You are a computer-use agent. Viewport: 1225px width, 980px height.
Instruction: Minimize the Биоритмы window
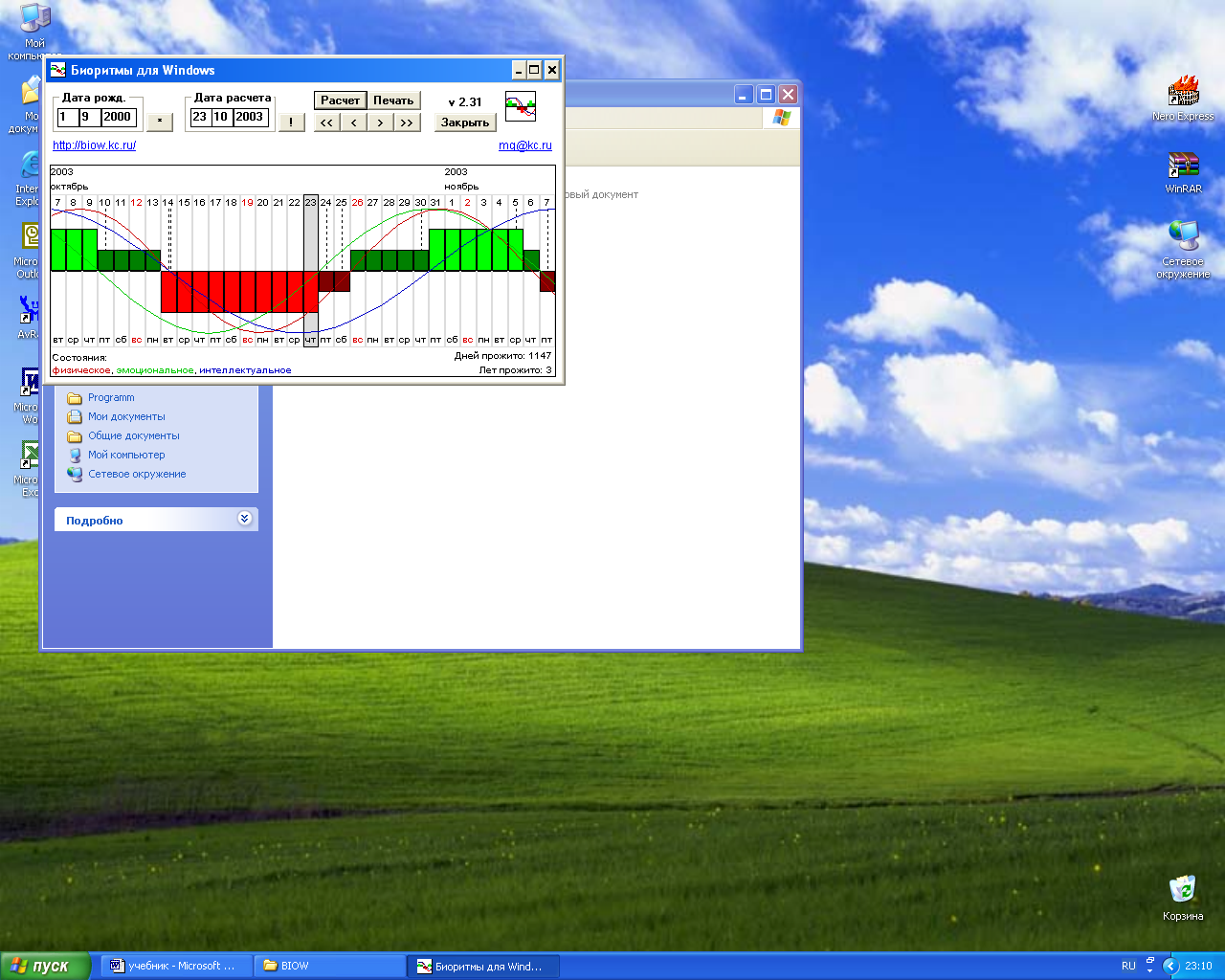519,70
